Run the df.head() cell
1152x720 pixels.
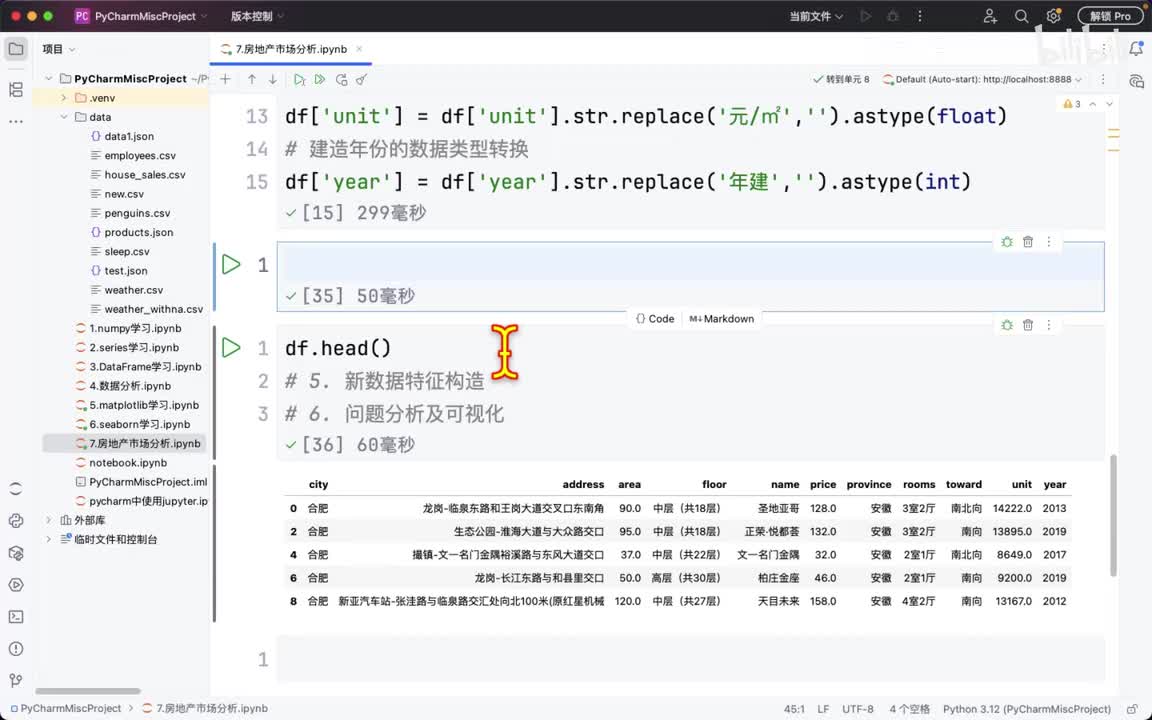[x=231, y=348]
